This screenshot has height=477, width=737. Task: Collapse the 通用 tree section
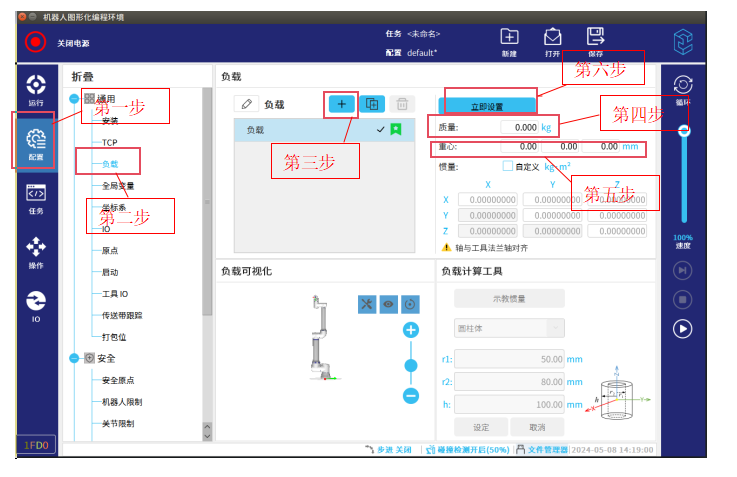[x=75, y=99]
